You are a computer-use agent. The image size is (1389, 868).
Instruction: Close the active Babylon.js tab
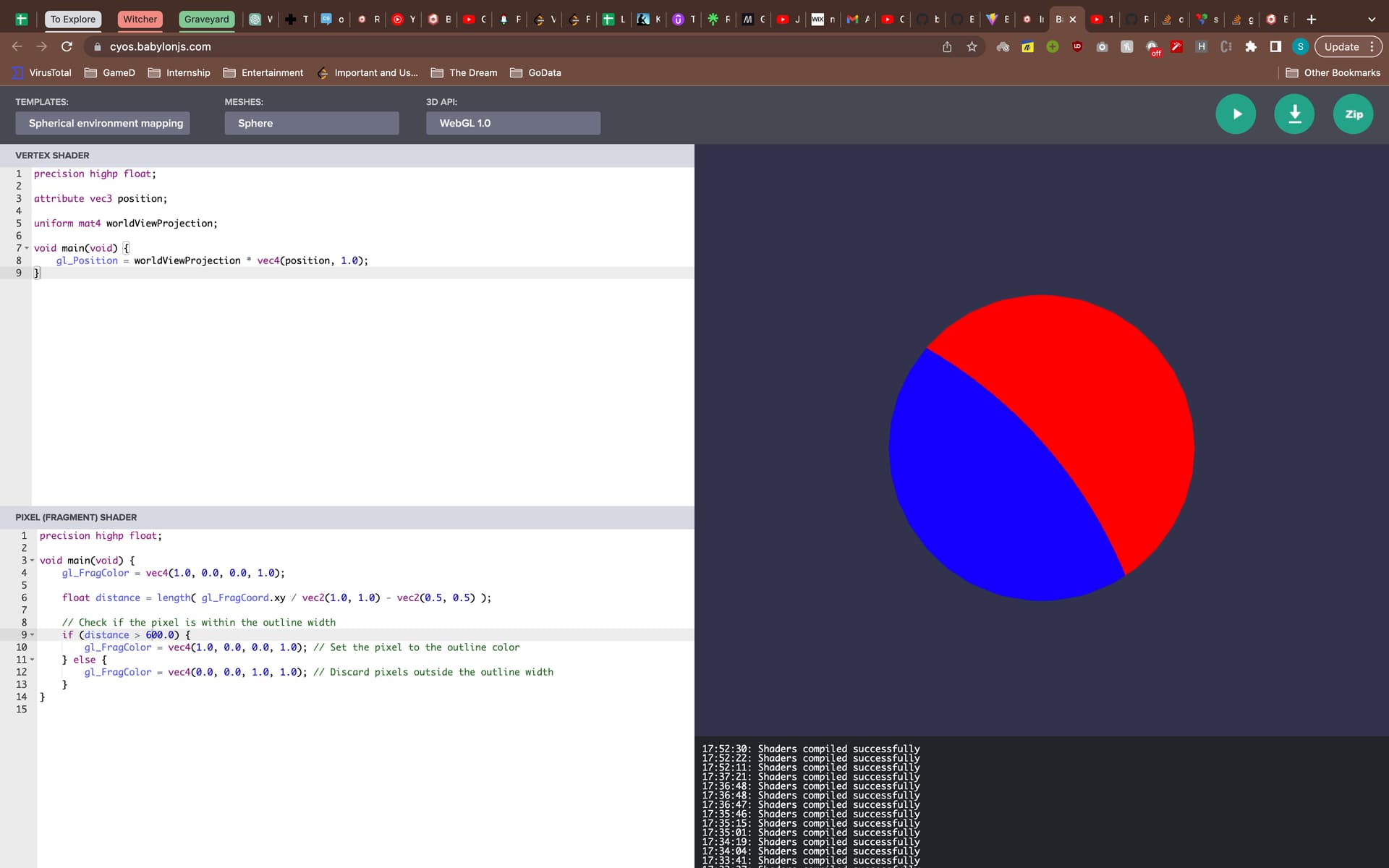point(1073,20)
